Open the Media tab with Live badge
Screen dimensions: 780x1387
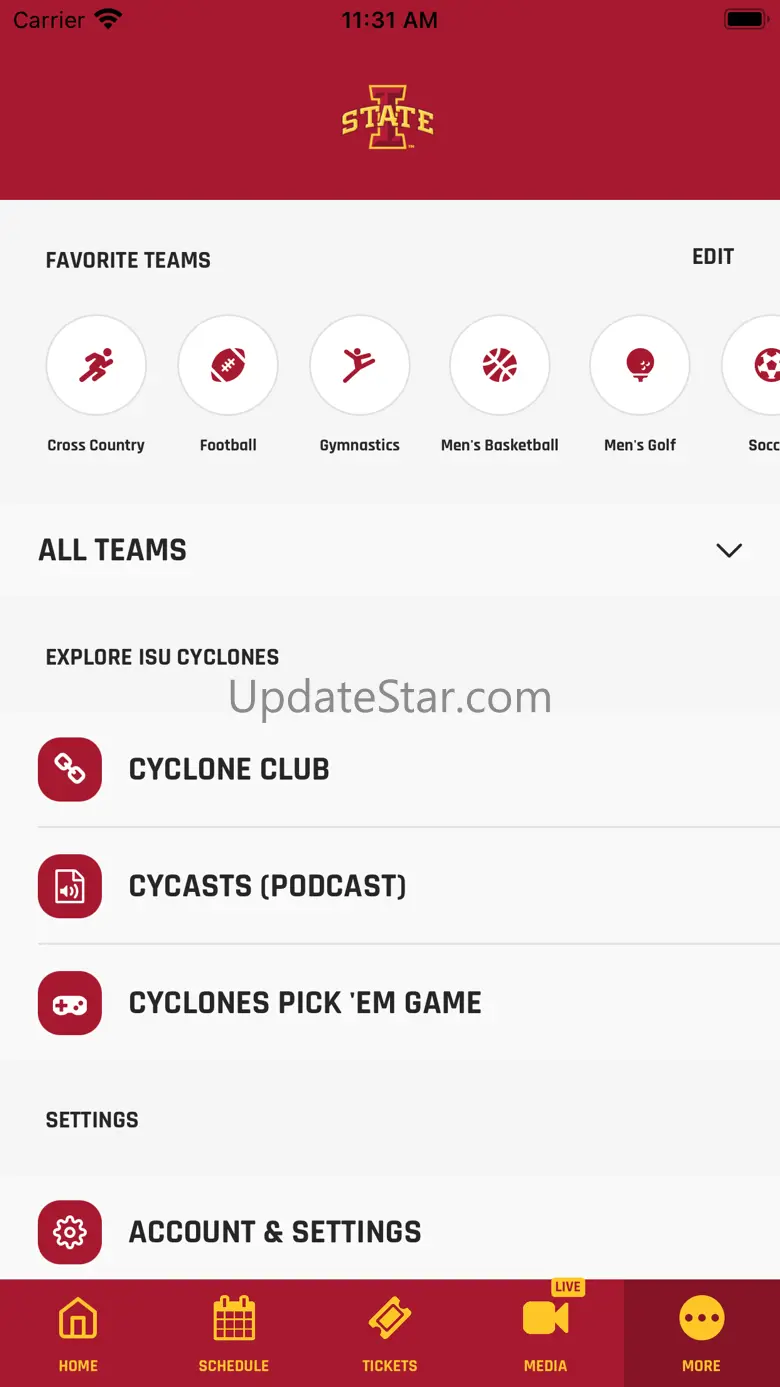click(x=546, y=1334)
